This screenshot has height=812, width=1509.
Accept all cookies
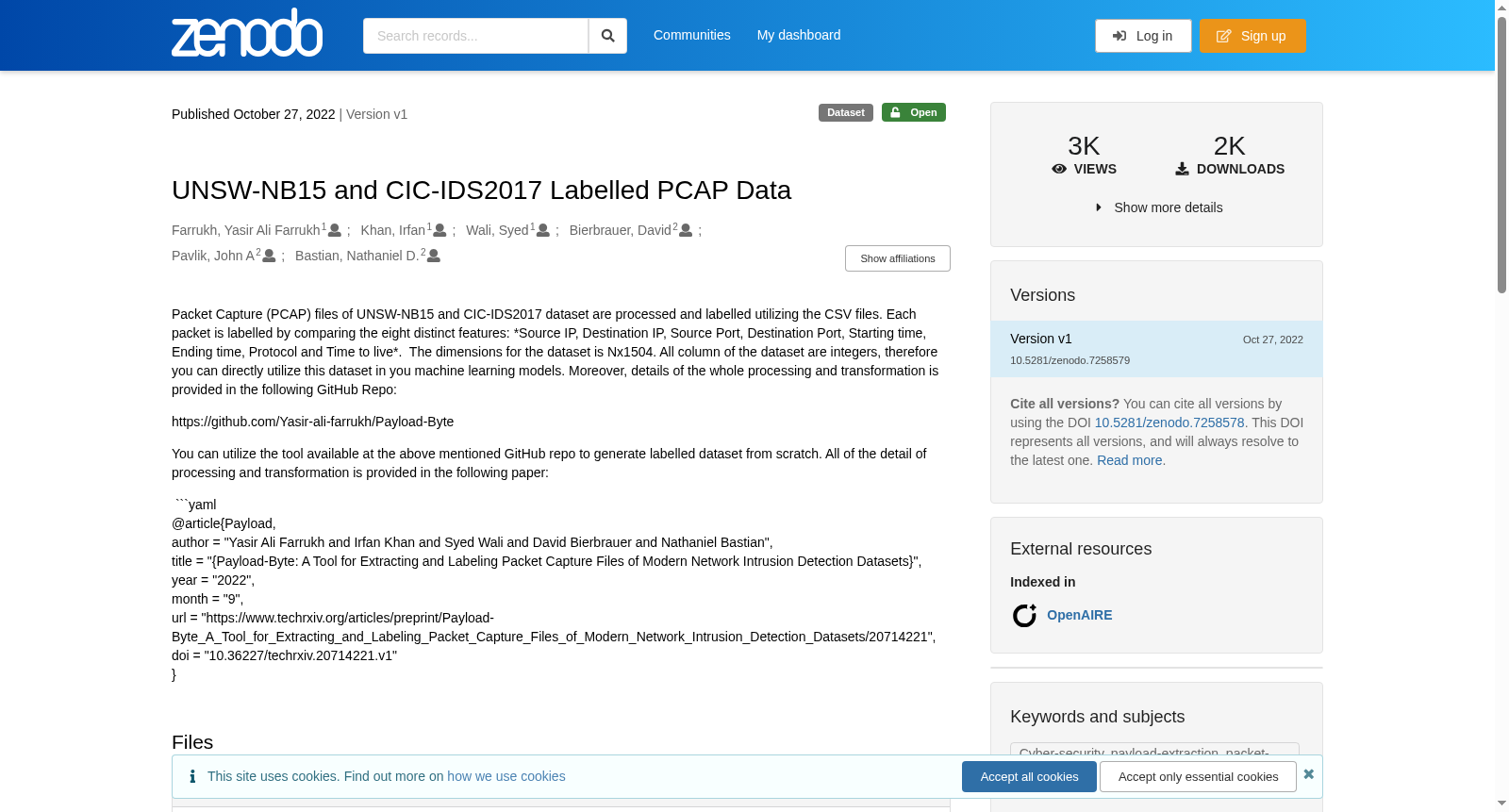pyautogui.click(x=1029, y=777)
